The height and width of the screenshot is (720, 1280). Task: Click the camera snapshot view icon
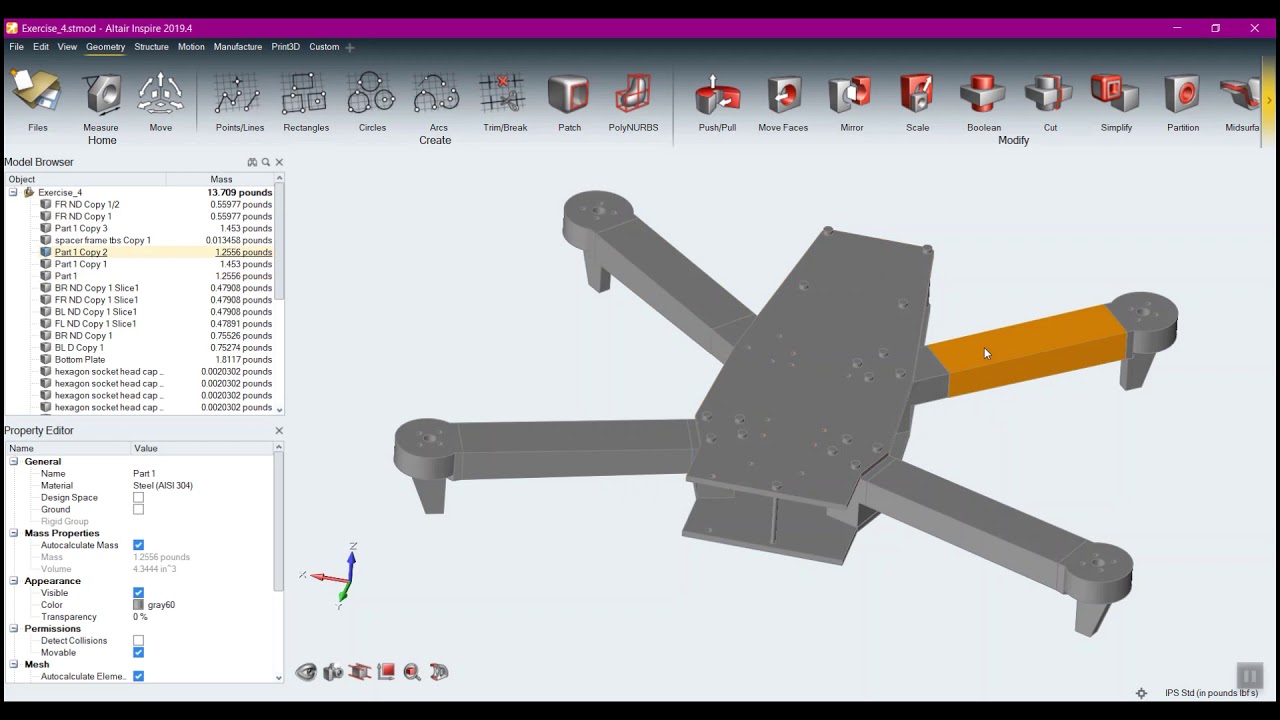(333, 672)
